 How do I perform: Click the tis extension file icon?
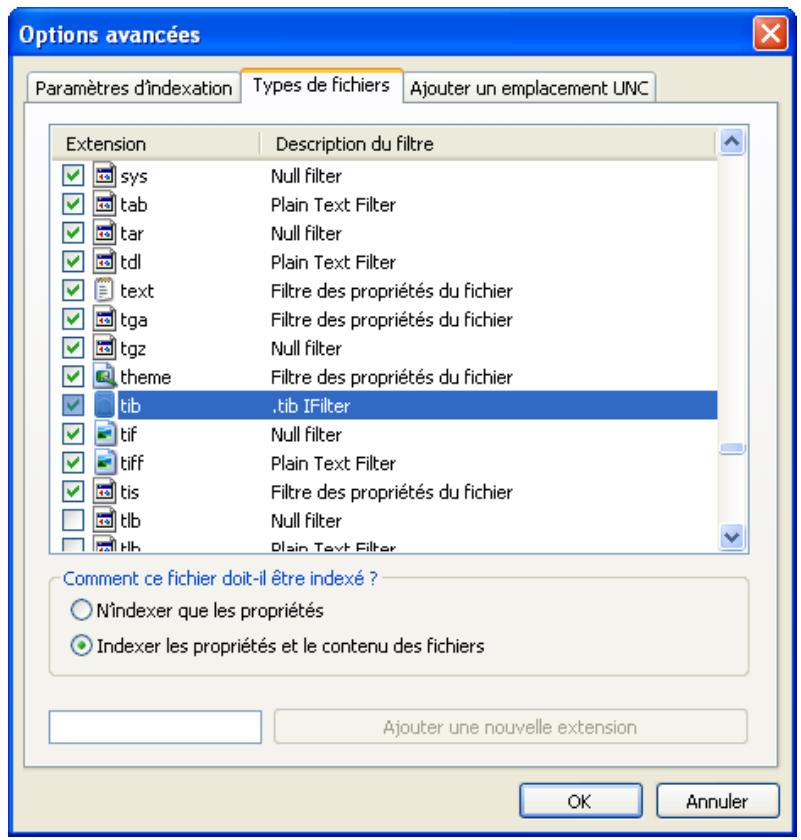(104, 491)
